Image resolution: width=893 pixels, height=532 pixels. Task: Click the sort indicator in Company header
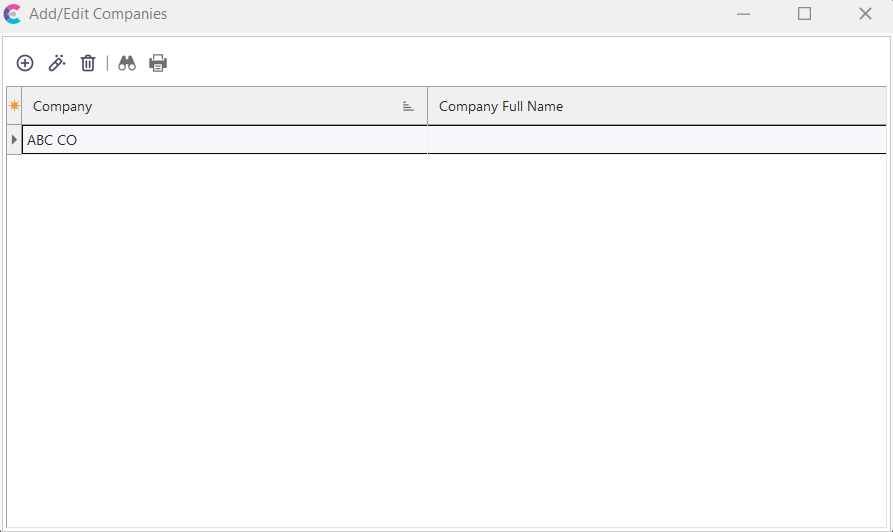point(408,107)
